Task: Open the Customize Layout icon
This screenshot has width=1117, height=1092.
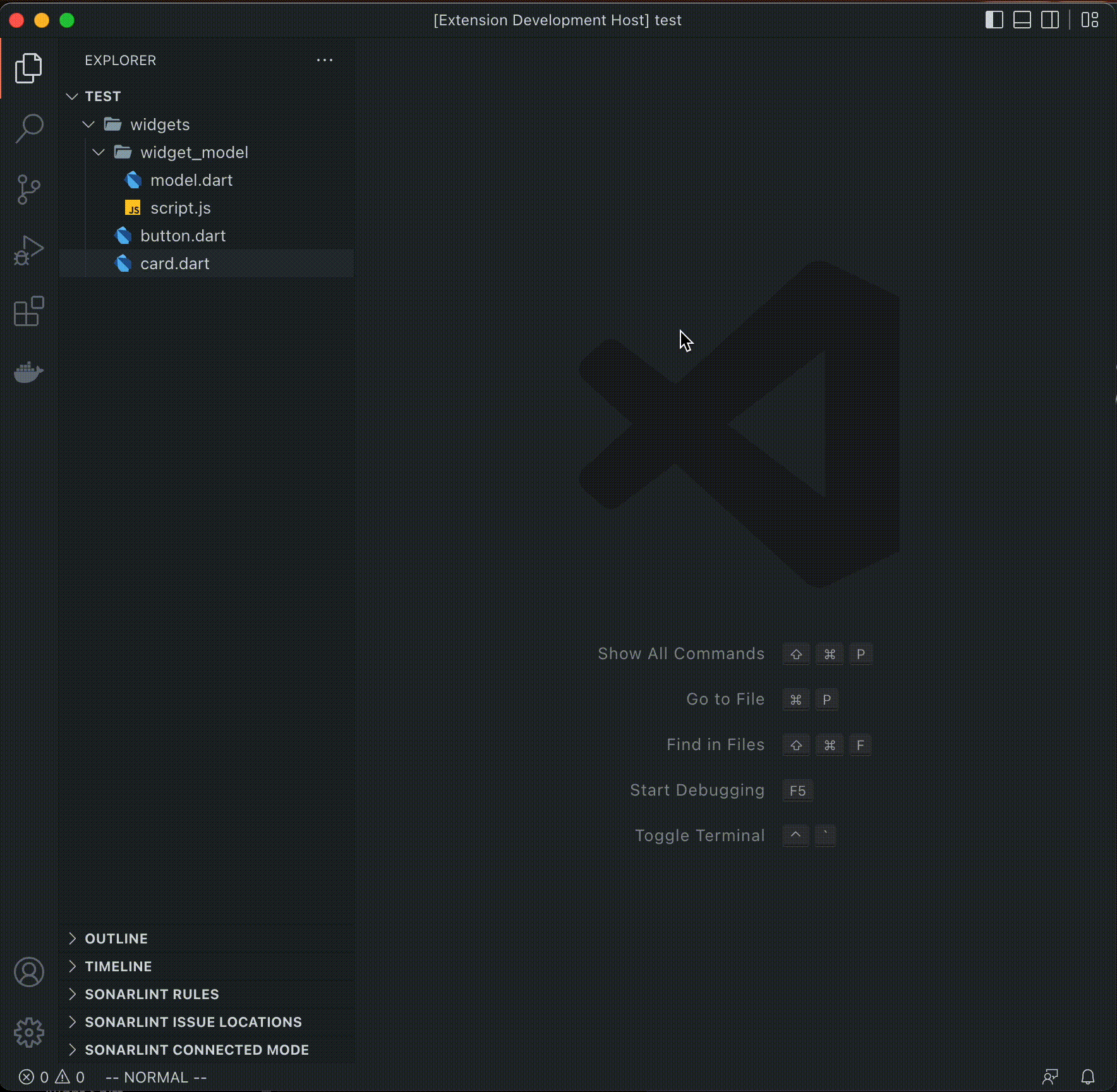Action: pos(1090,20)
